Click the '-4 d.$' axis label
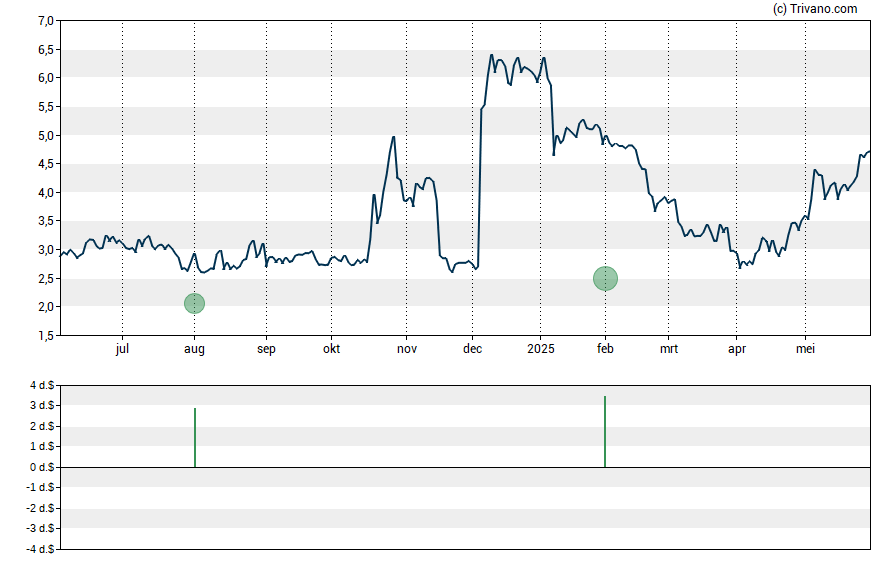Viewport: 888px width, 565px height. point(40,549)
